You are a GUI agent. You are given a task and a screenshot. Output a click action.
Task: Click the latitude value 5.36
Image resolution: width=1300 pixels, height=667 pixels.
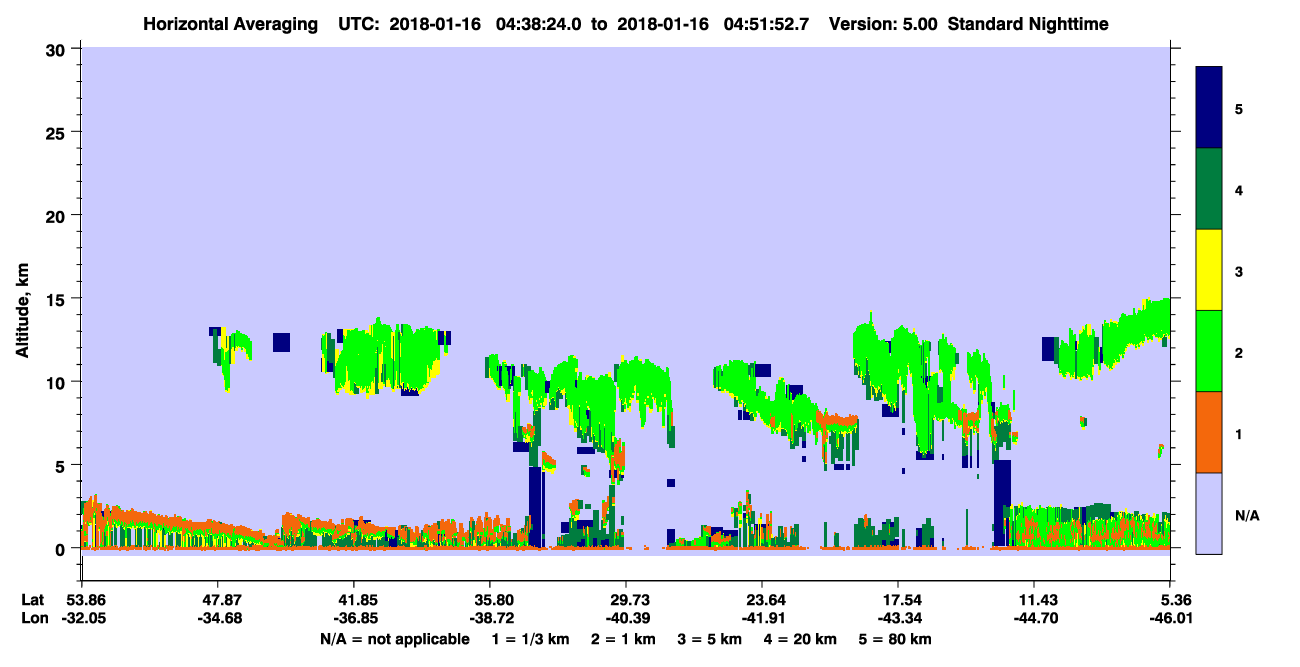[1170, 600]
